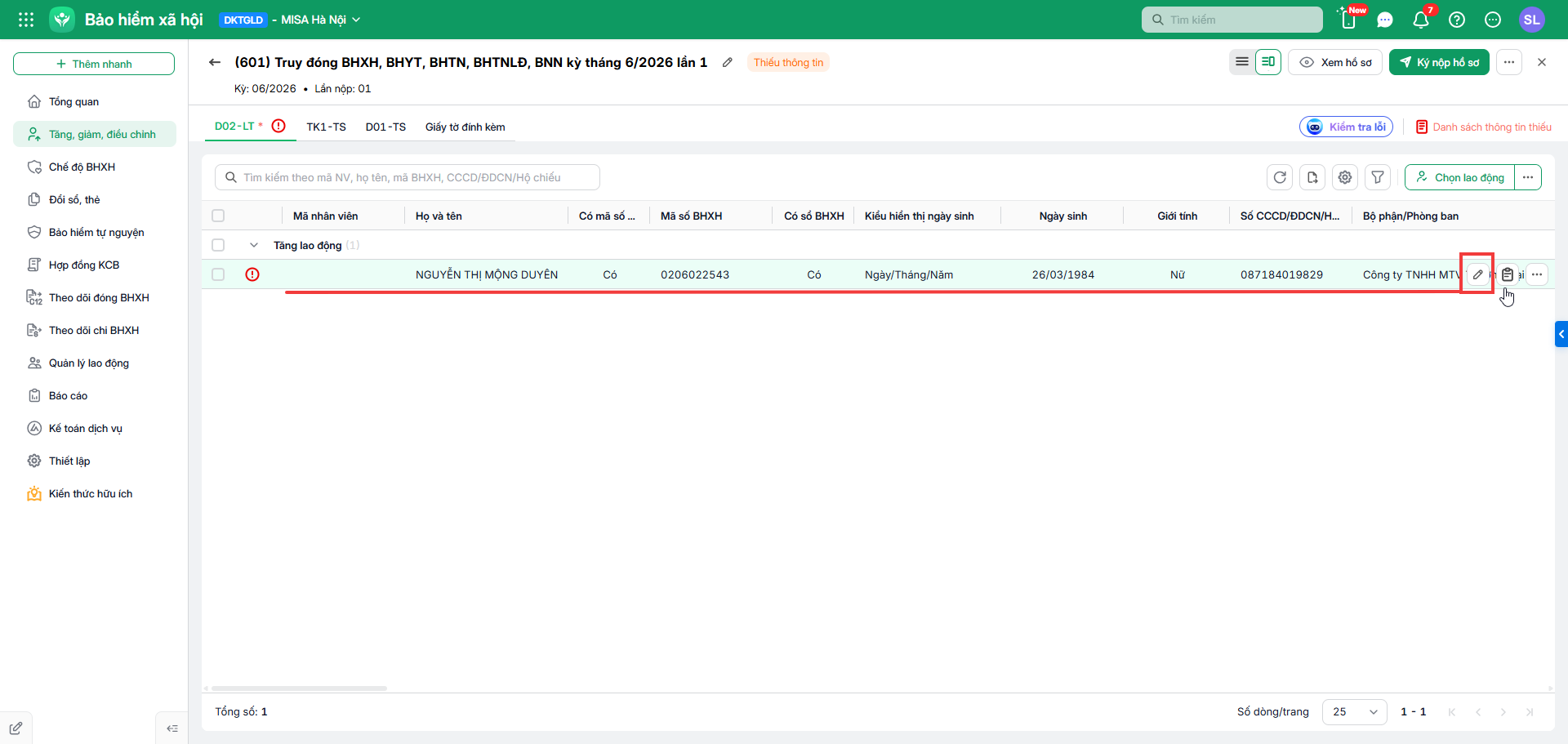The image size is (1568, 744).
Task: Open the notifications bell
Action: point(1421,20)
